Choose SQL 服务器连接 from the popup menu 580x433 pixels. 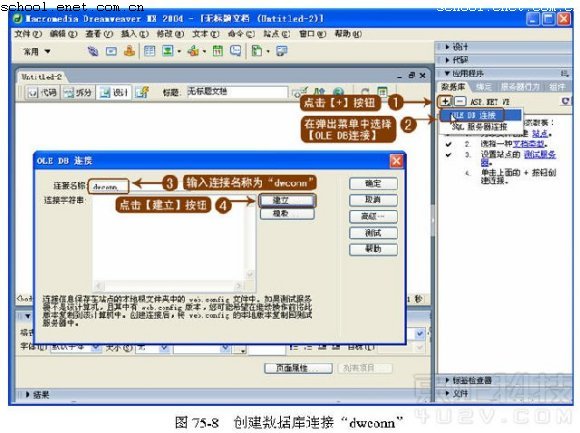(481, 127)
